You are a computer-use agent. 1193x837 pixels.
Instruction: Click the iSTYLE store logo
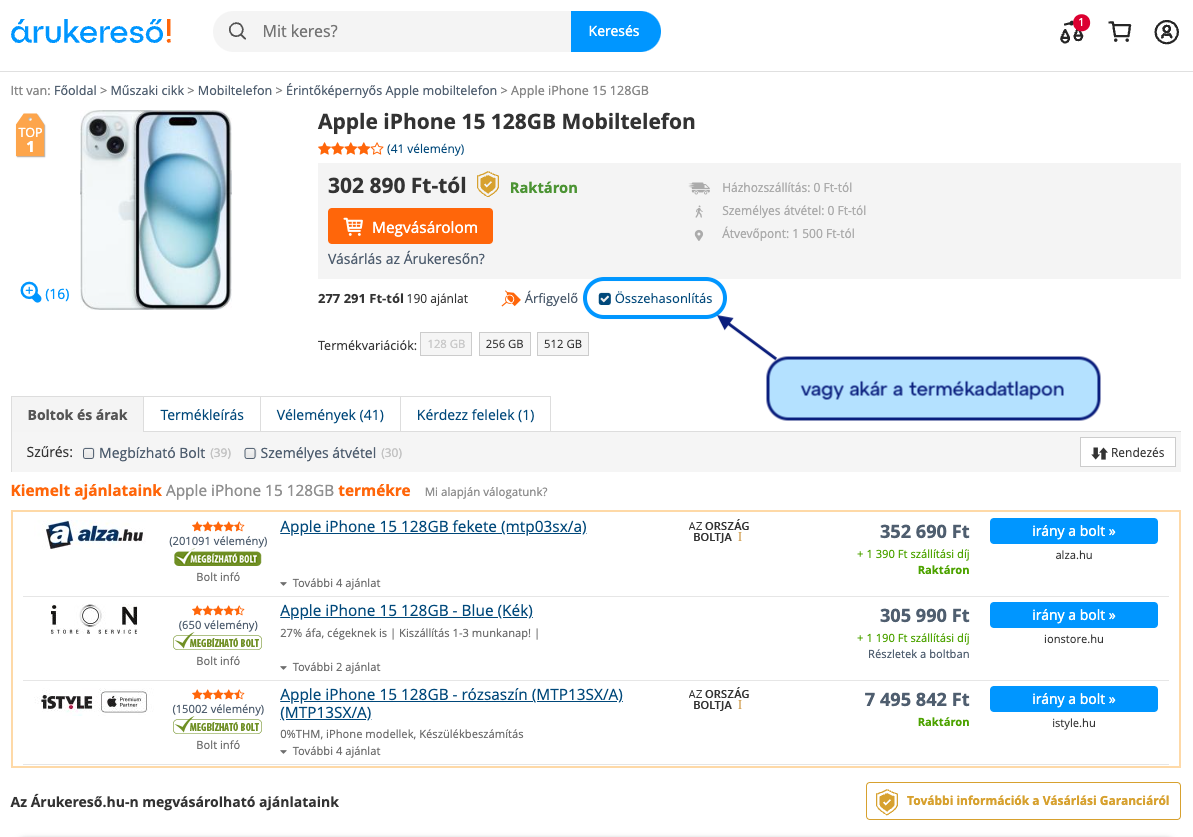(x=67, y=702)
